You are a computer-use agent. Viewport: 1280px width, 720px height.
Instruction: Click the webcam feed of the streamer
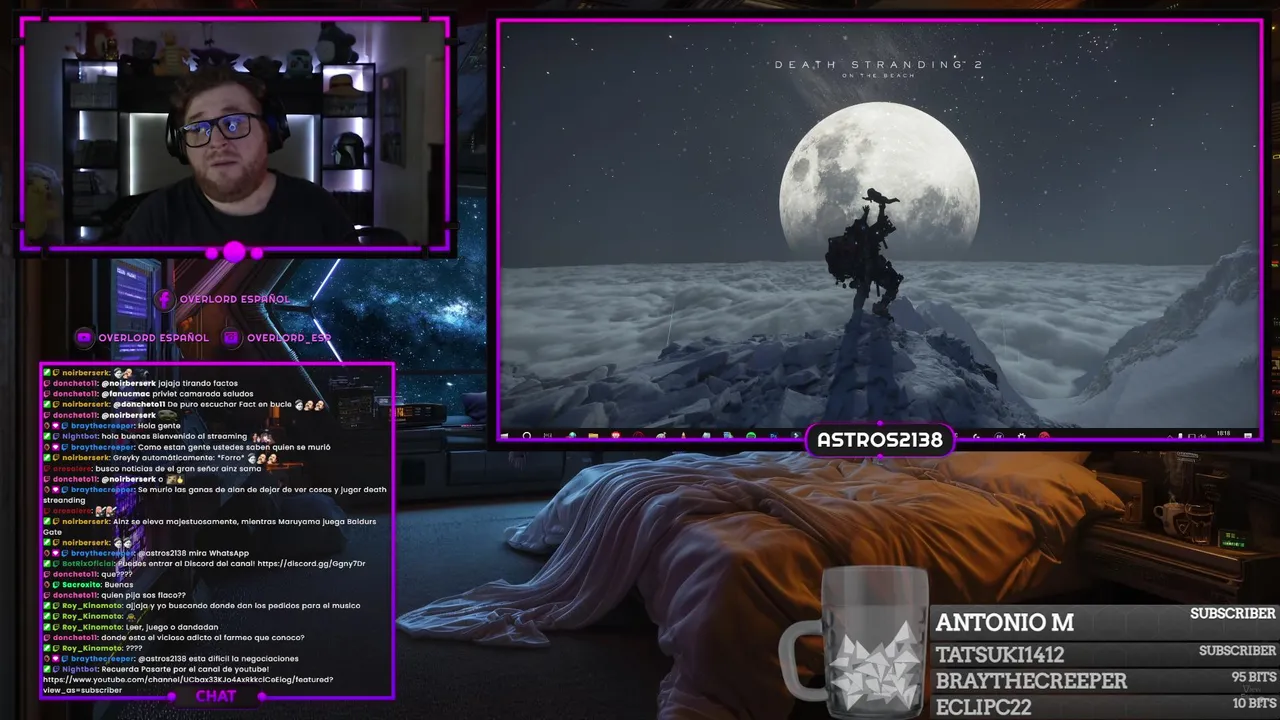[233, 132]
